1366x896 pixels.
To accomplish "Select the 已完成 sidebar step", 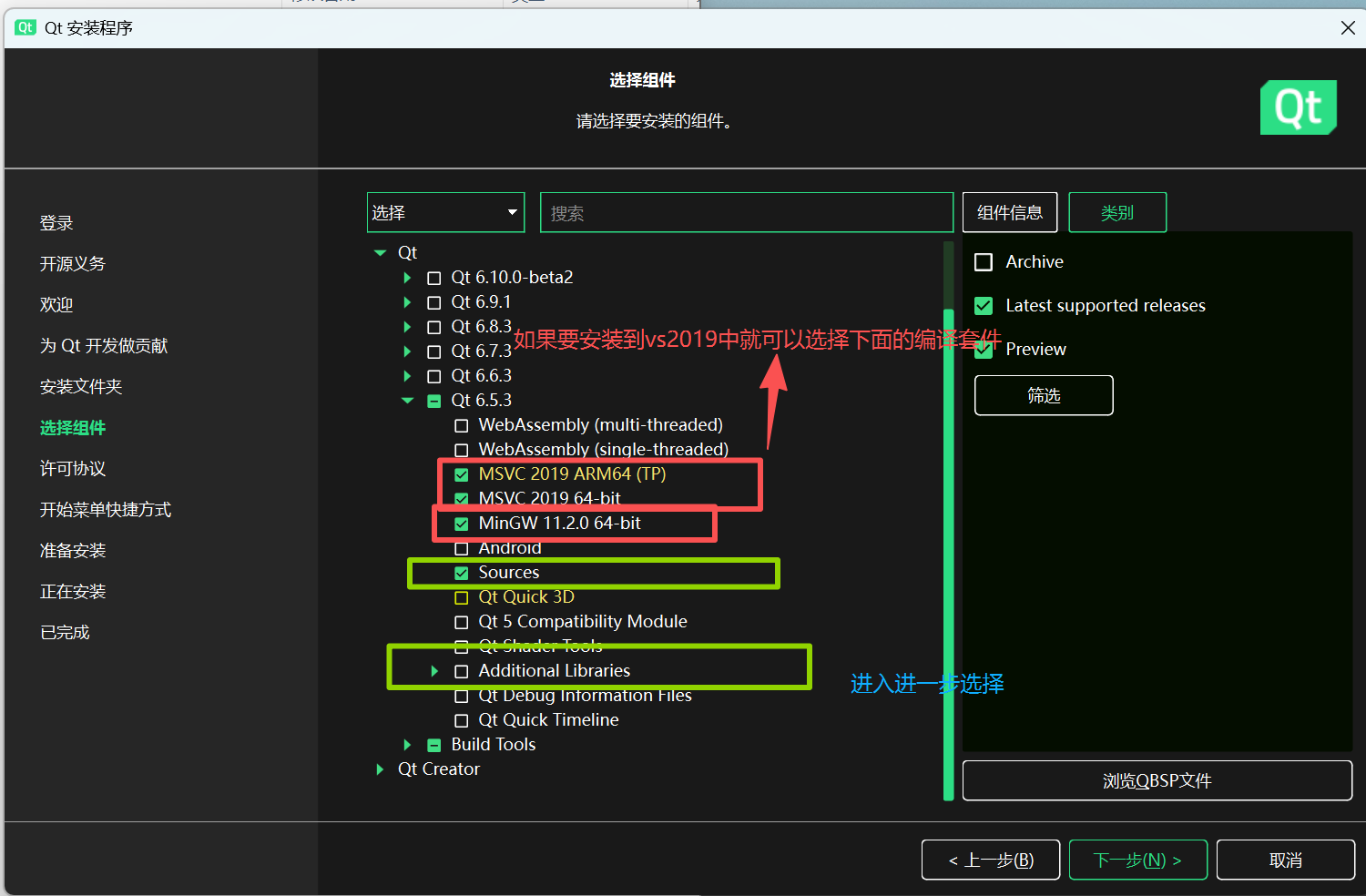I will pyautogui.click(x=65, y=633).
